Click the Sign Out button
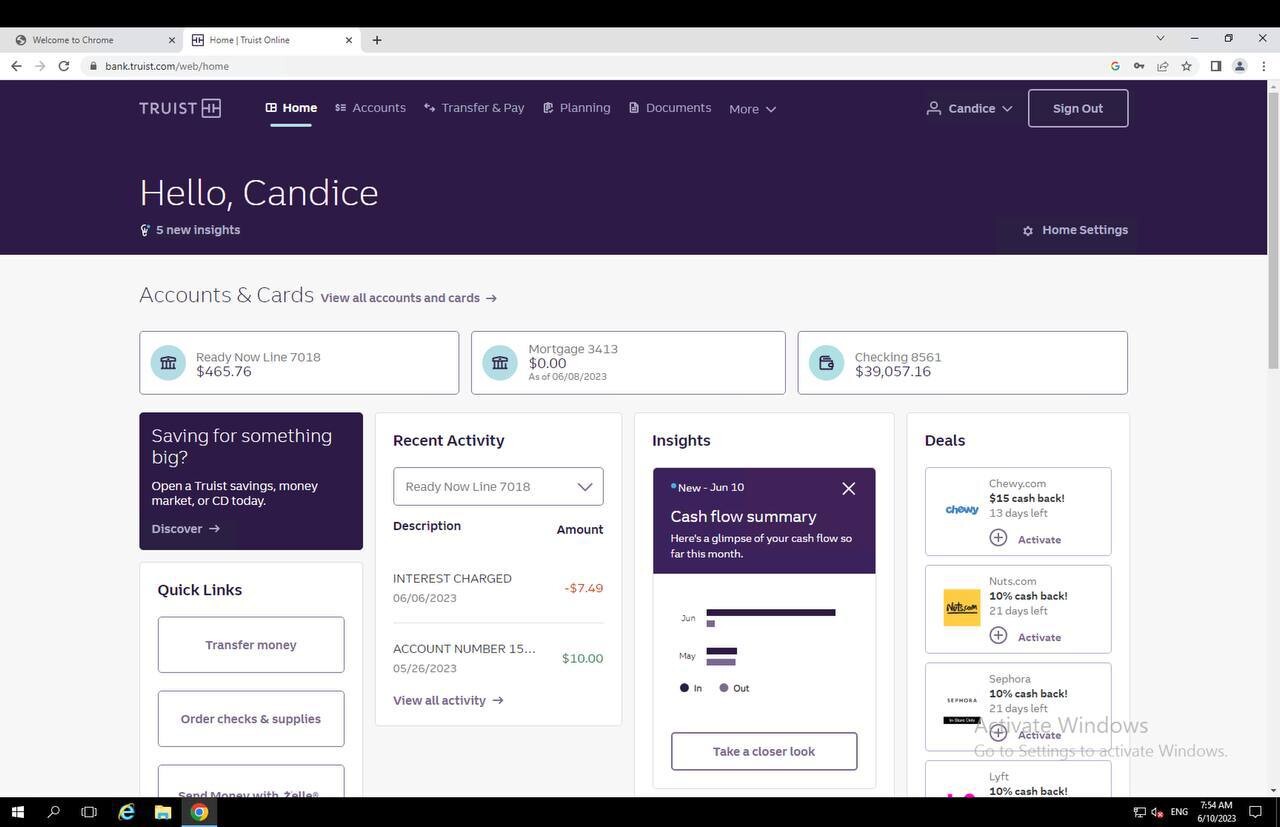 point(1078,108)
